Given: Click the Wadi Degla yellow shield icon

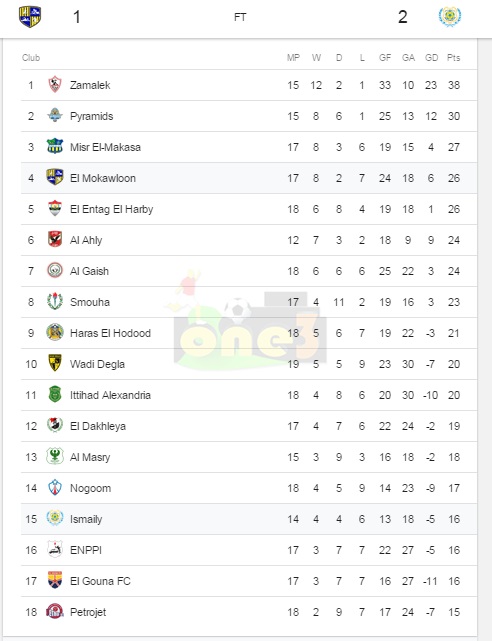Looking at the screenshot, I should coord(55,363).
